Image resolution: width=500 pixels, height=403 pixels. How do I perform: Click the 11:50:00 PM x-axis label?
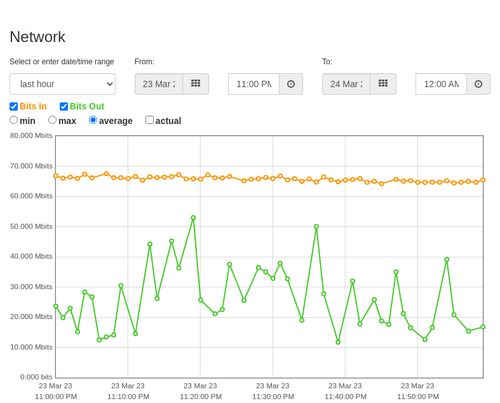point(418,397)
